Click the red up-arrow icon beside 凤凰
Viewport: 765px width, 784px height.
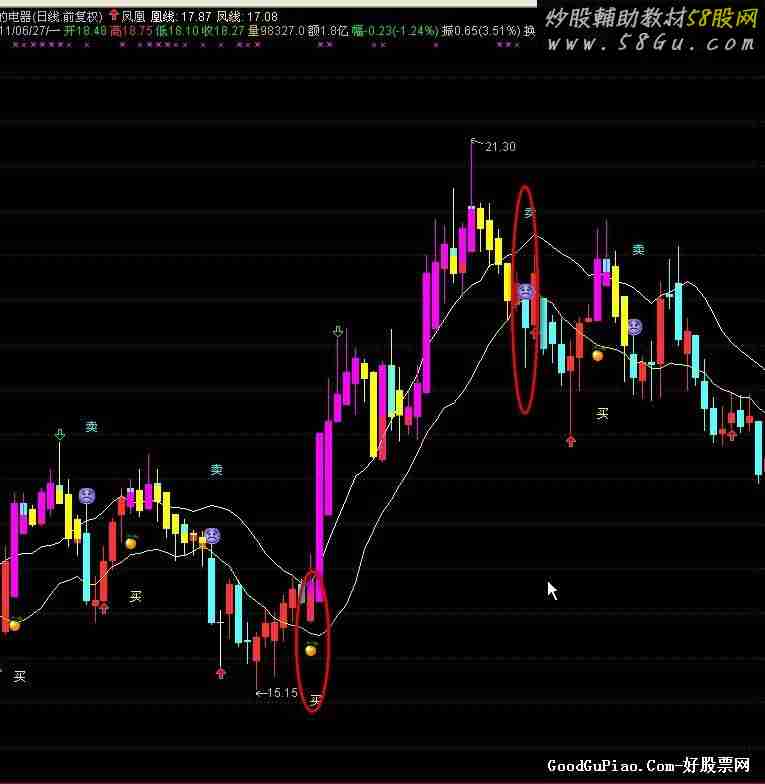pyautogui.click(x=114, y=15)
